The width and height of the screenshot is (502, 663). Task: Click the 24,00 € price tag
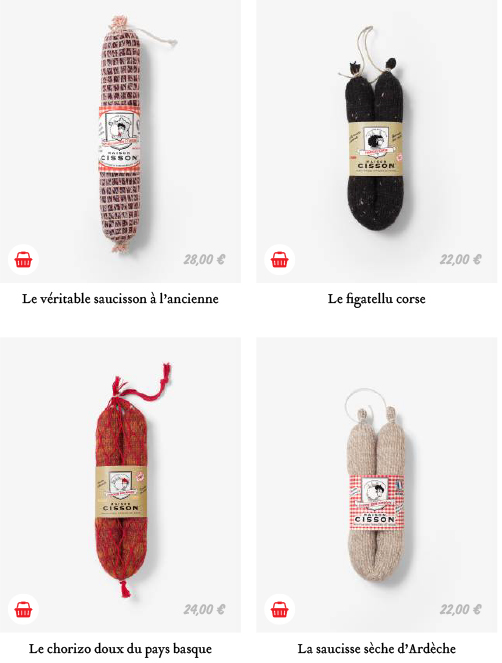(204, 609)
